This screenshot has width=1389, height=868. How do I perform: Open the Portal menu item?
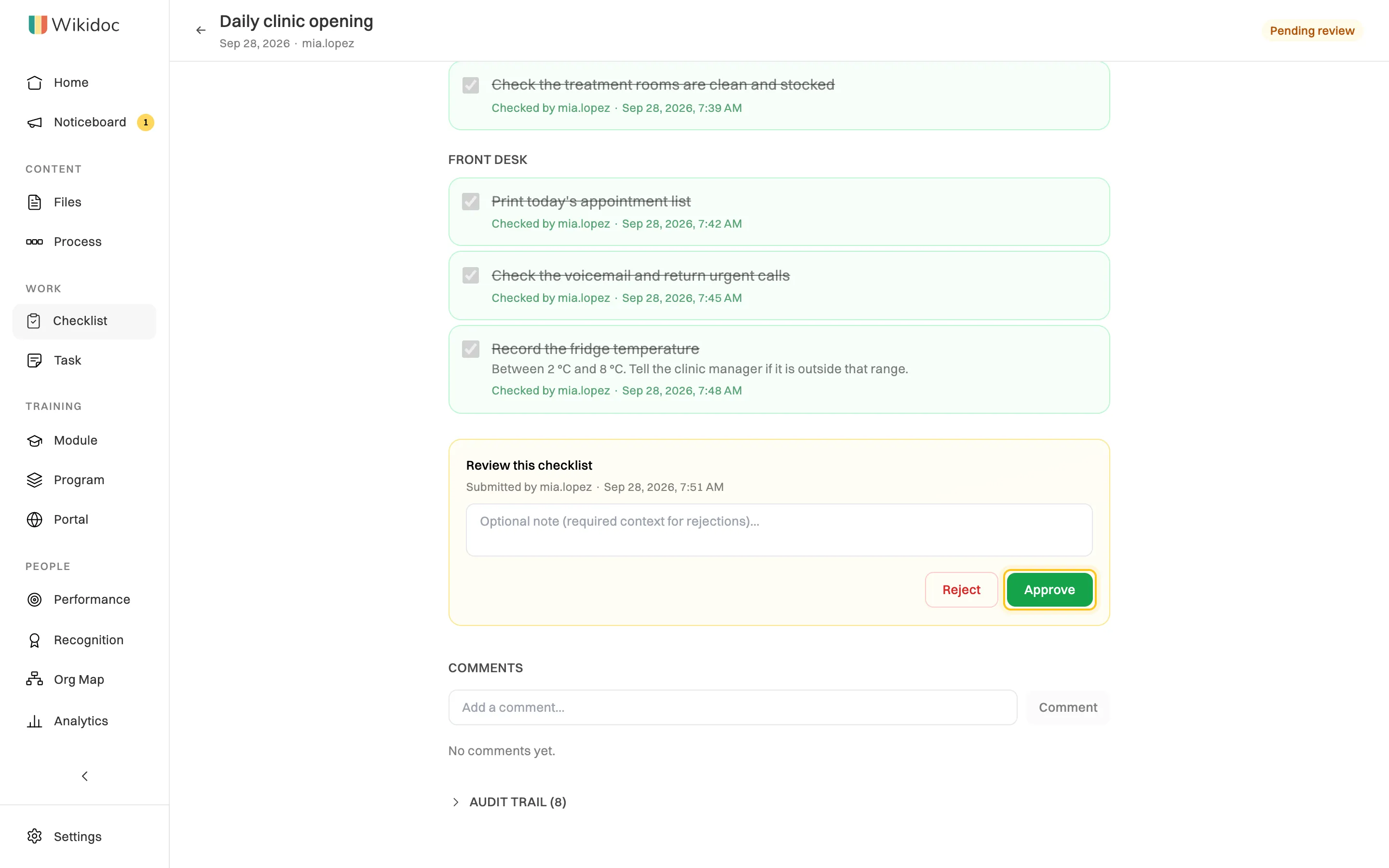click(x=84, y=519)
